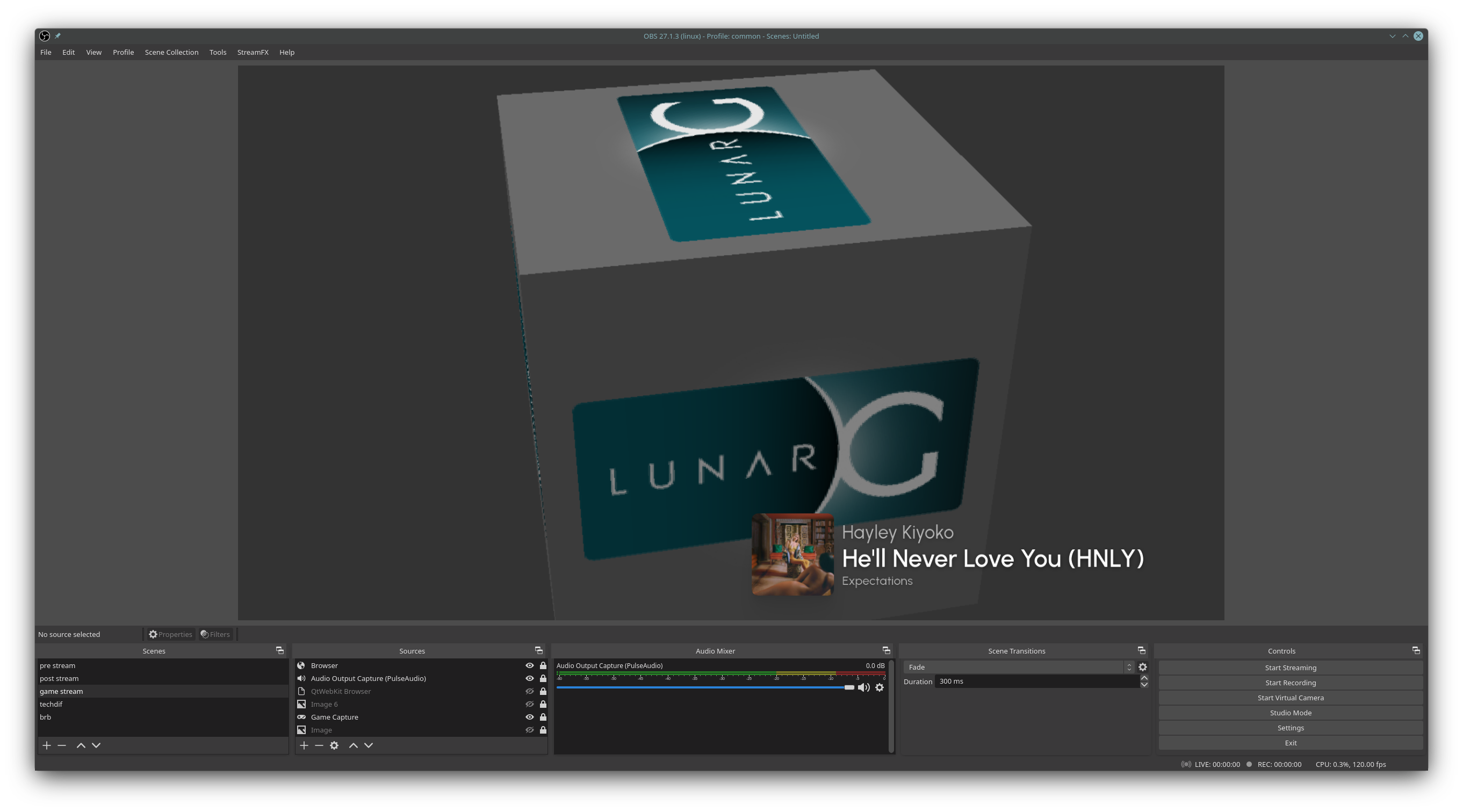
Task: Increase transition duration with up arrow
Action: pos(1144,678)
